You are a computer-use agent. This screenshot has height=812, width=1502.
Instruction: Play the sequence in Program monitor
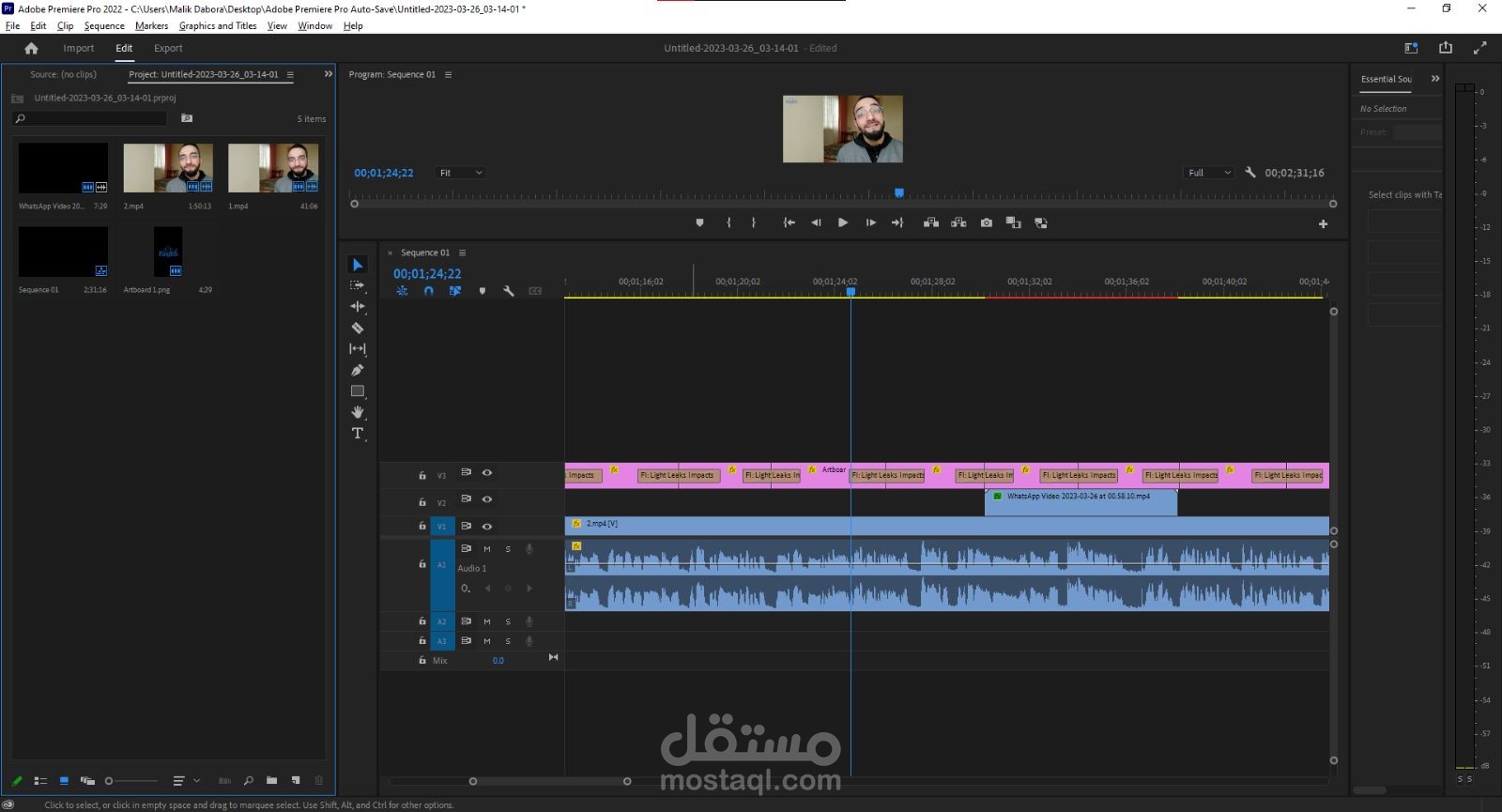point(843,222)
